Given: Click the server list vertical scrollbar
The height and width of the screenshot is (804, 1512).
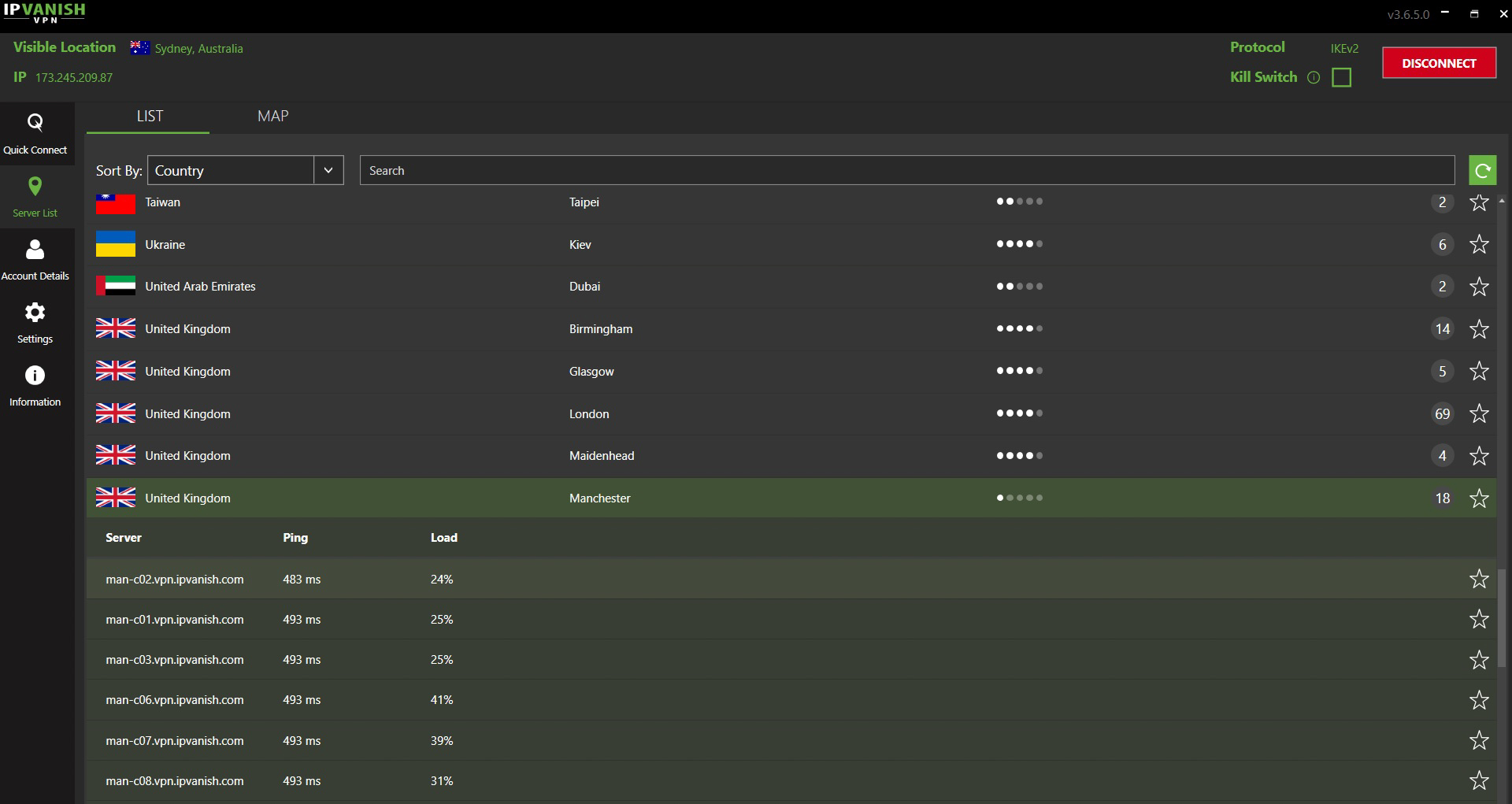Looking at the screenshot, I should (x=1502, y=618).
